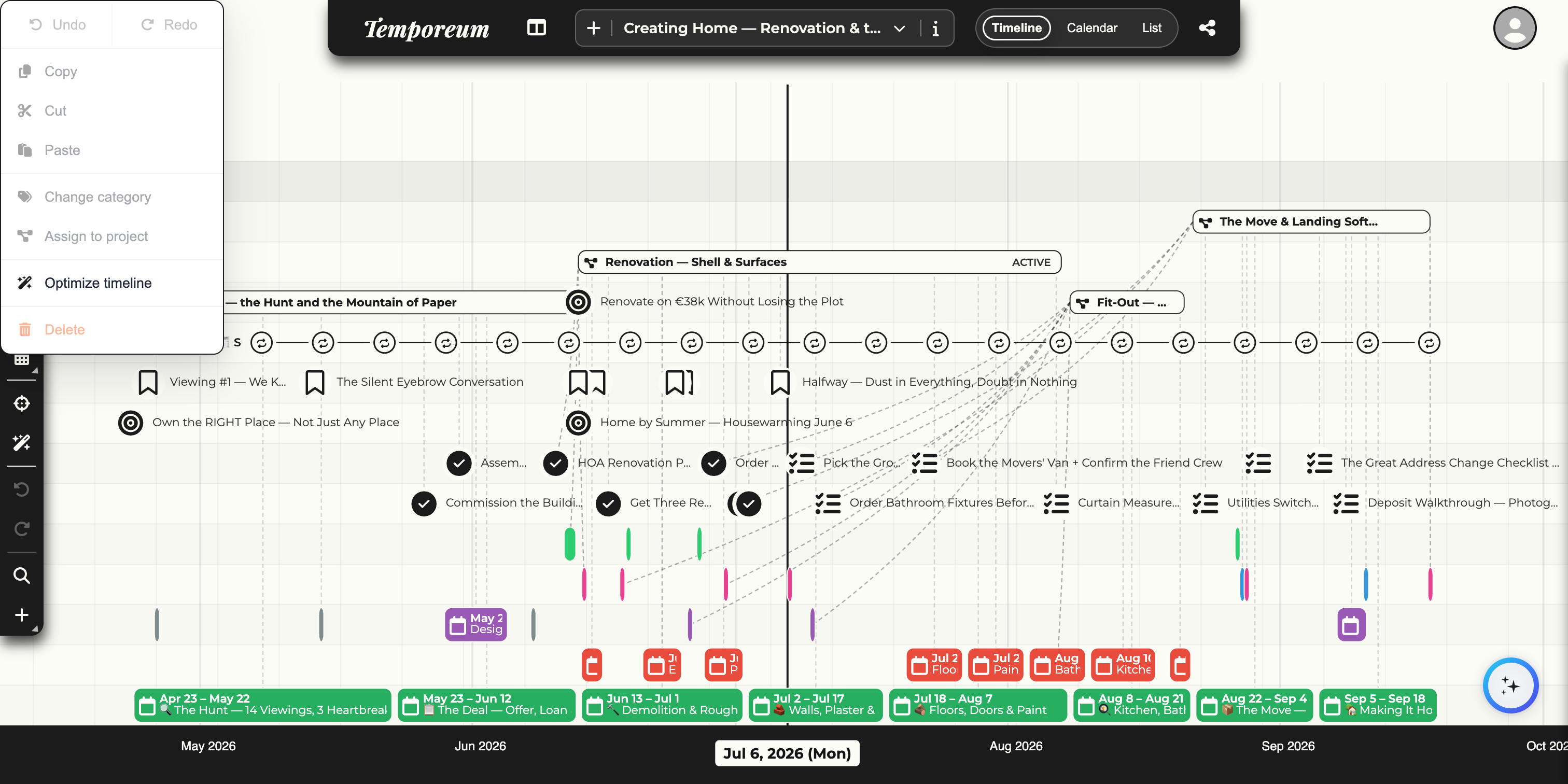Select red Aug 1 Kitche event
The width and height of the screenshot is (1568, 784).
click(x=1123, y=664)
